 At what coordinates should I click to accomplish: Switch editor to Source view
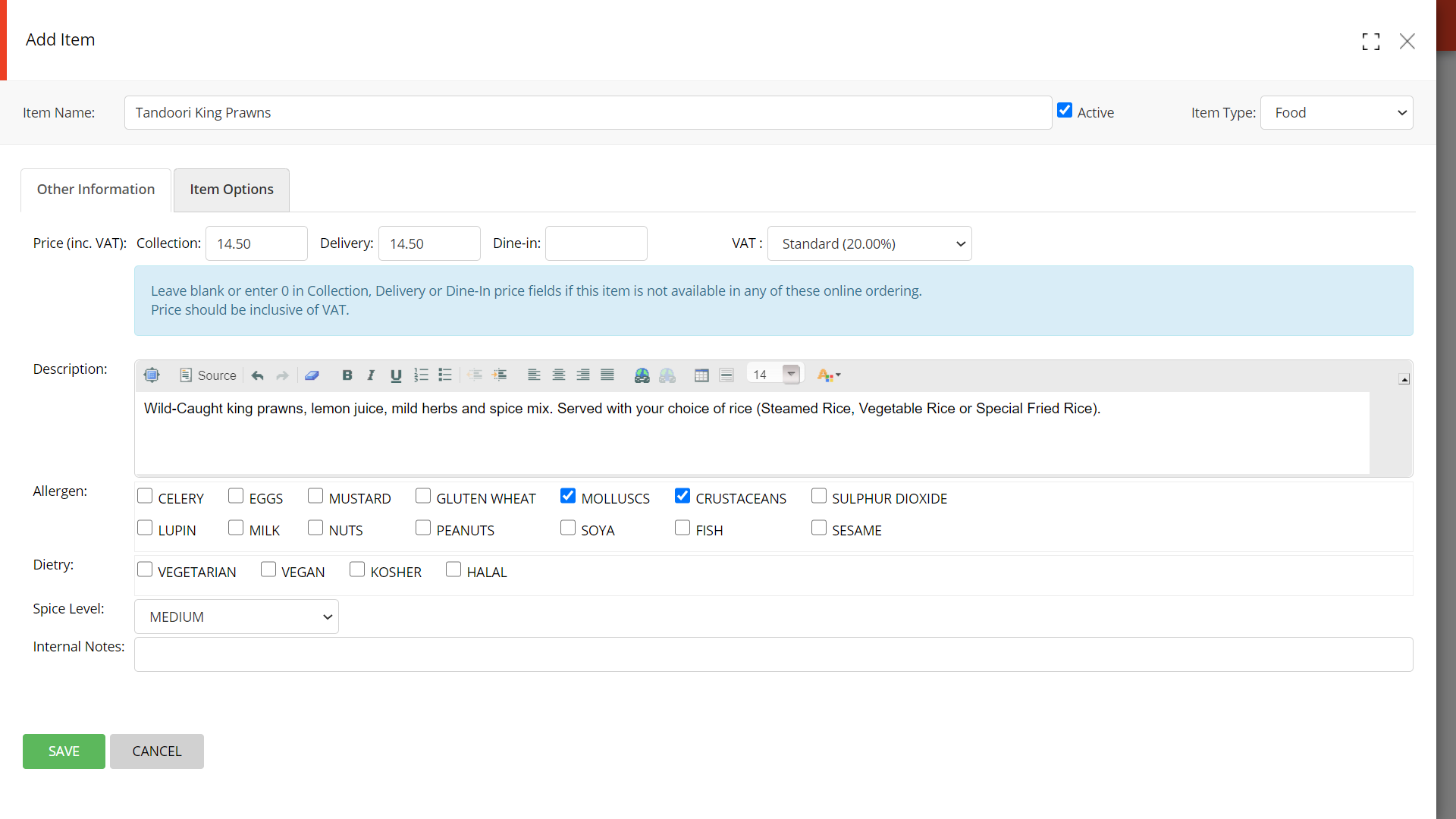[x=208, y=375]
